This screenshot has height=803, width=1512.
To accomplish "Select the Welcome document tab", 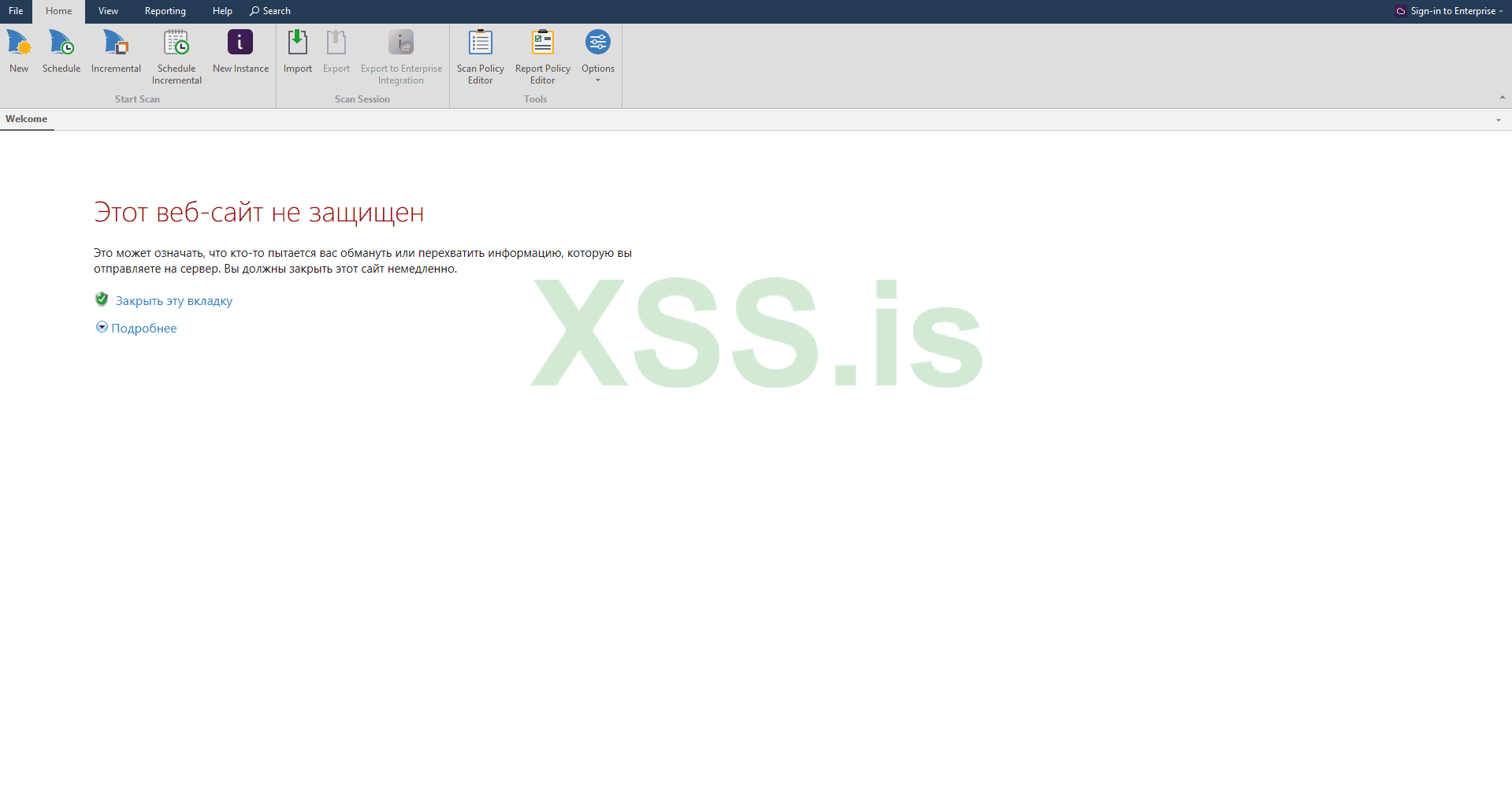I will [x=27, y=119].
